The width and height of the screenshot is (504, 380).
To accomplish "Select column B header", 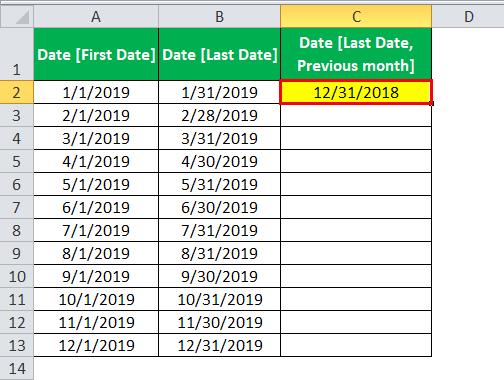I will [219, 17].
